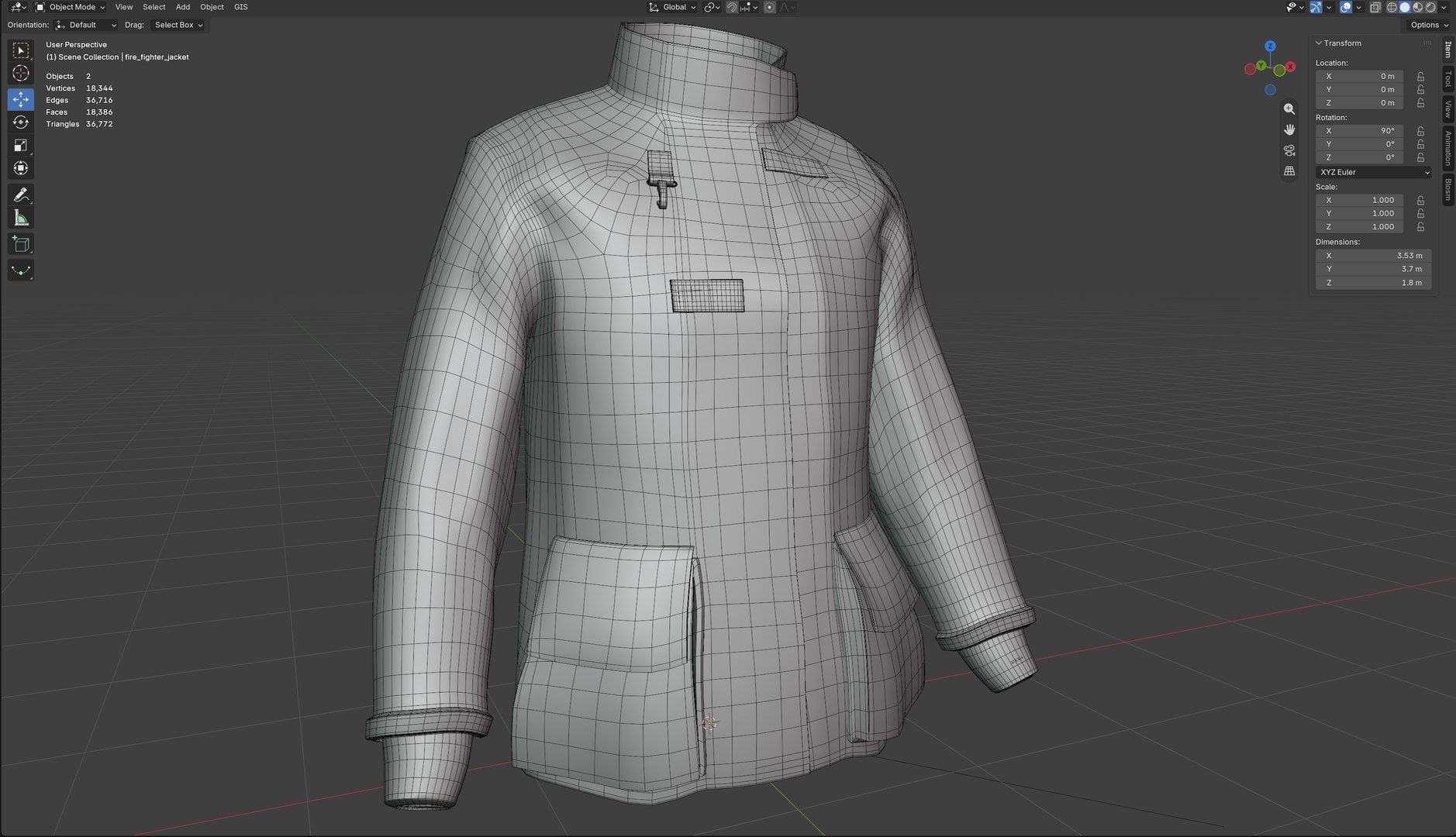Viewport: 1456px width, 837px height.
Task: Toggle proportional editing
Action: click(x=769, y=7)
